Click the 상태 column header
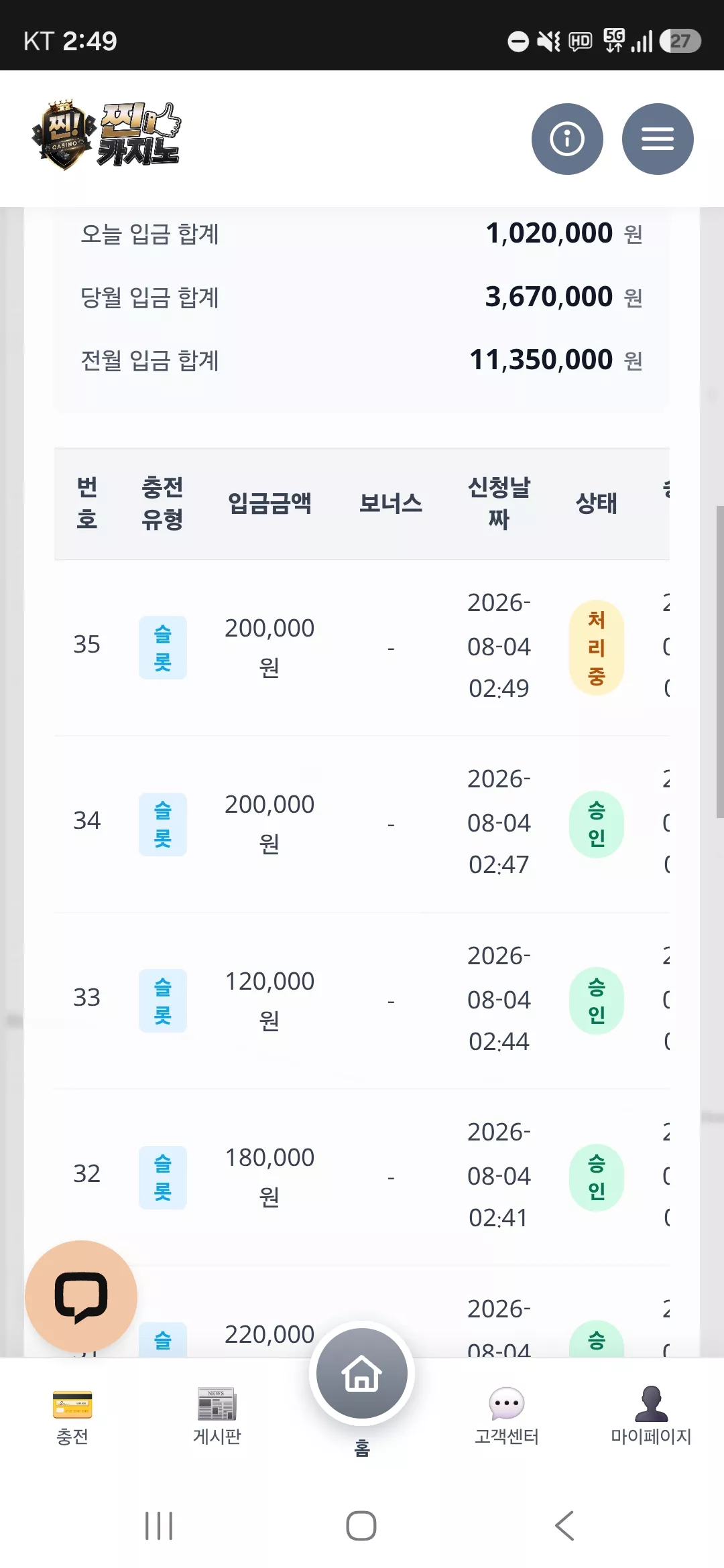 (x=597, y=503)
